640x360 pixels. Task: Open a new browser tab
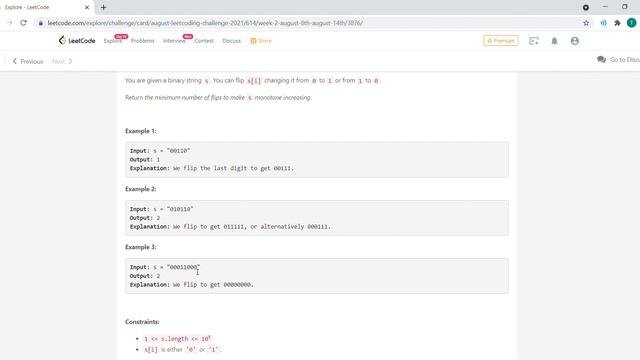[x=103, y=7]
